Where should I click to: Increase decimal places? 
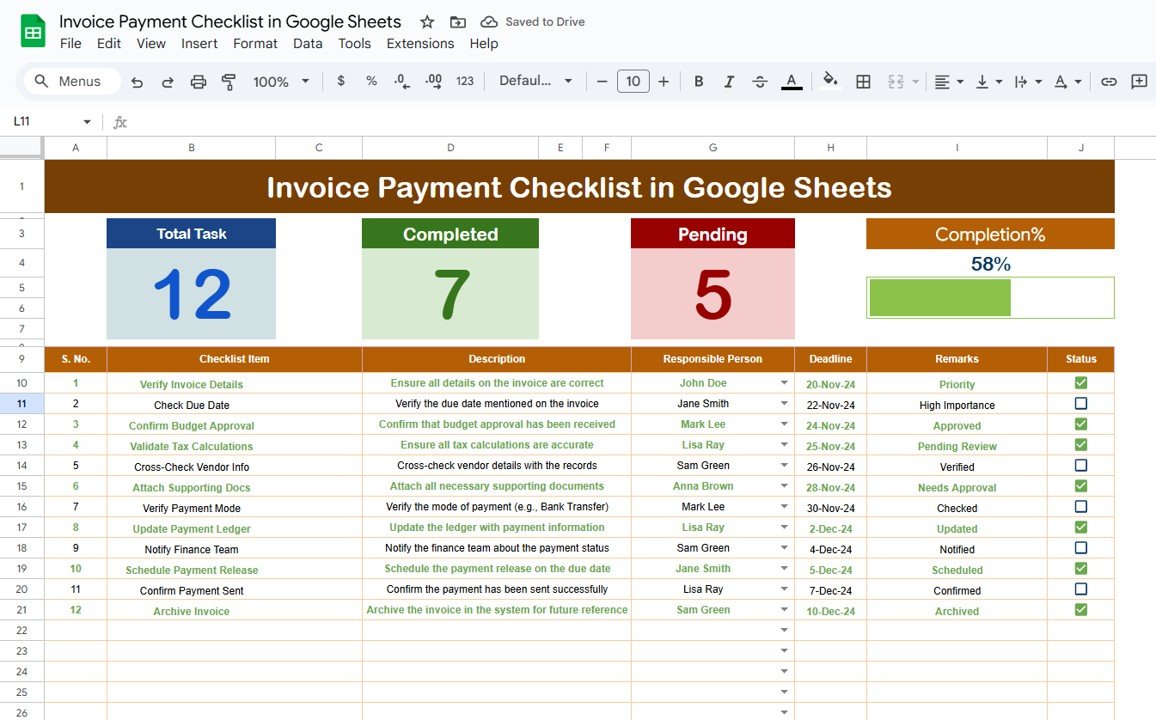click(434, 81)
